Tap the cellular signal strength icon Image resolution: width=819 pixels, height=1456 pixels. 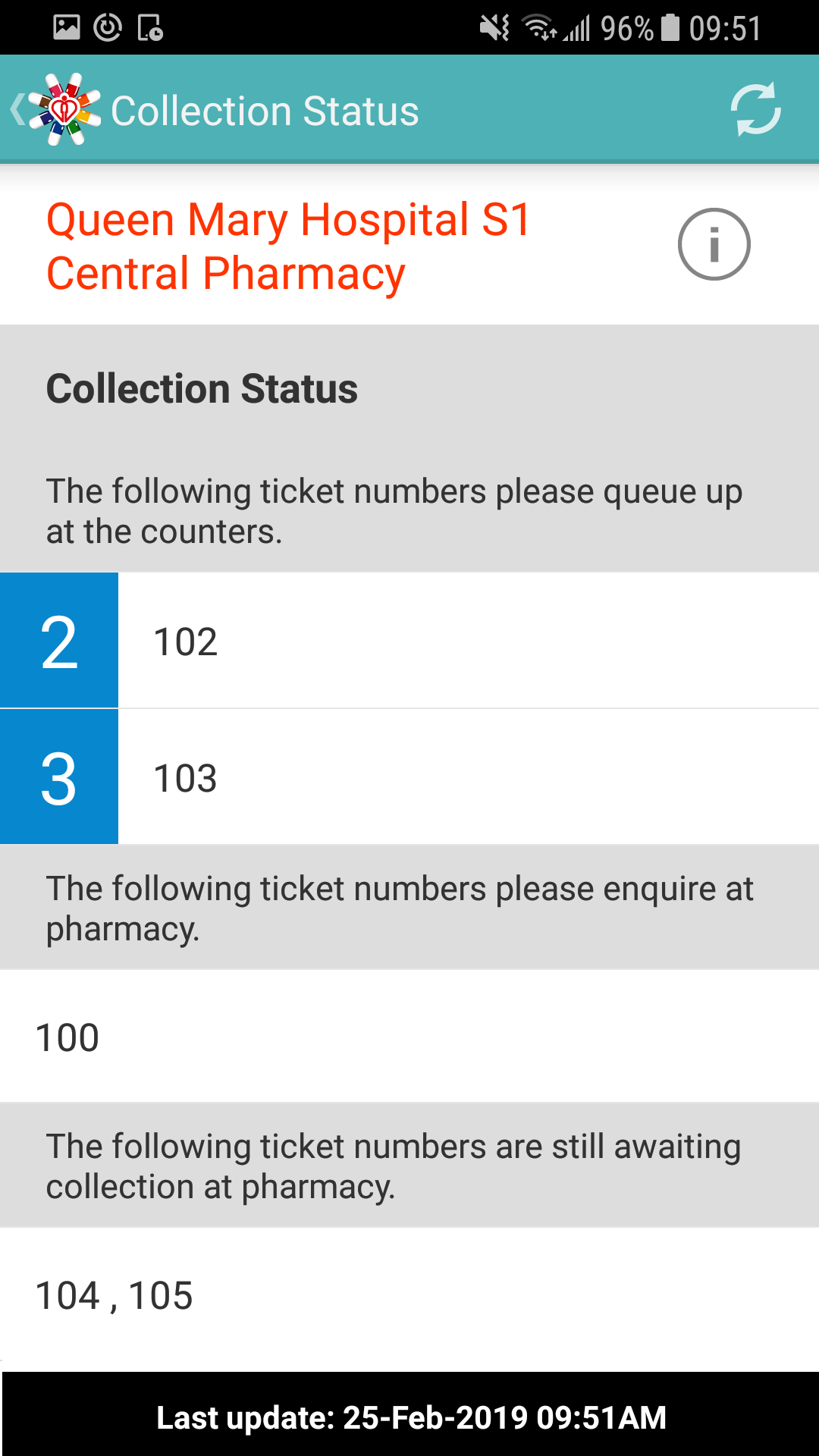577,29
